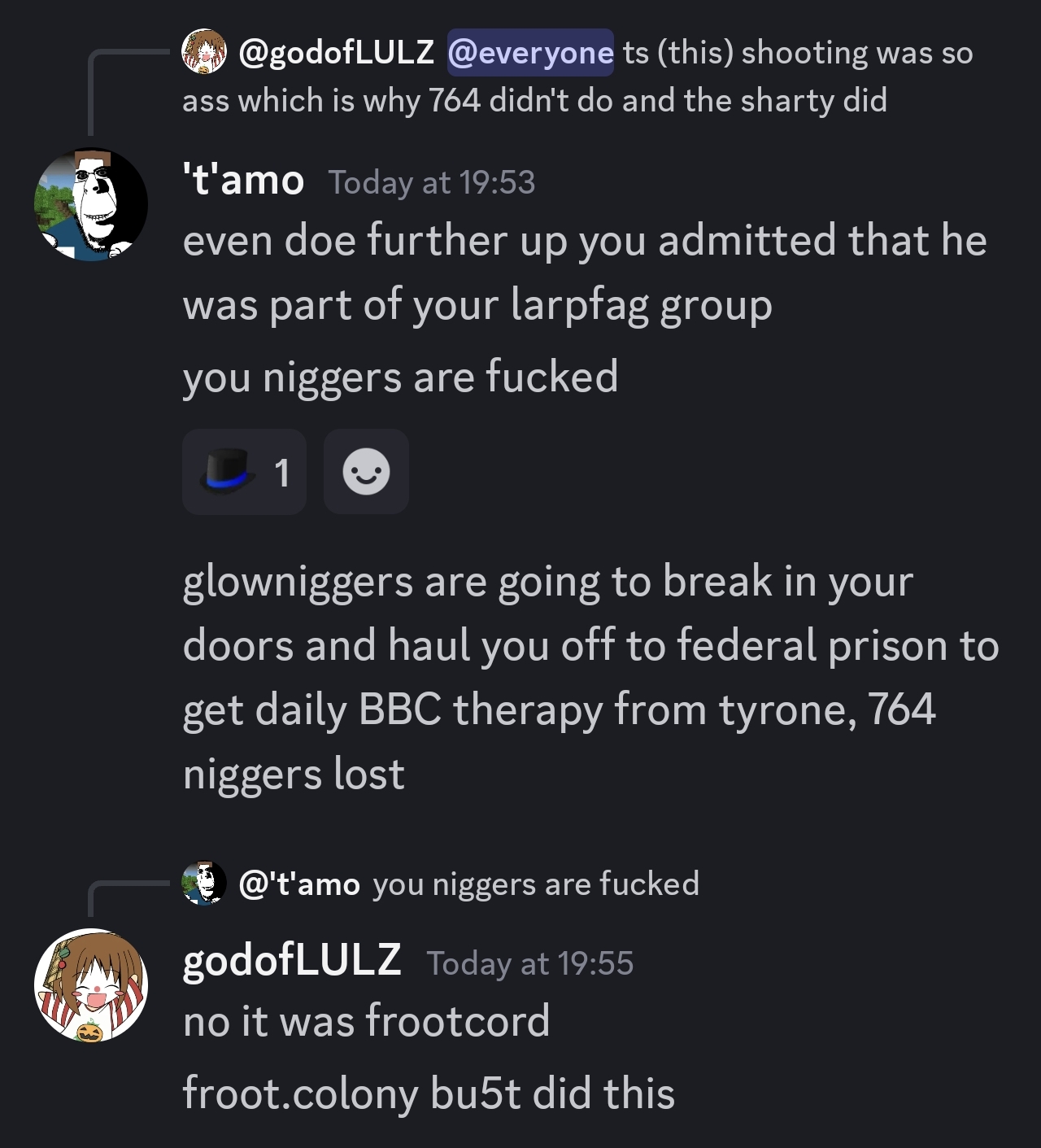Select the message mentioning federal prison

point(590,677)
